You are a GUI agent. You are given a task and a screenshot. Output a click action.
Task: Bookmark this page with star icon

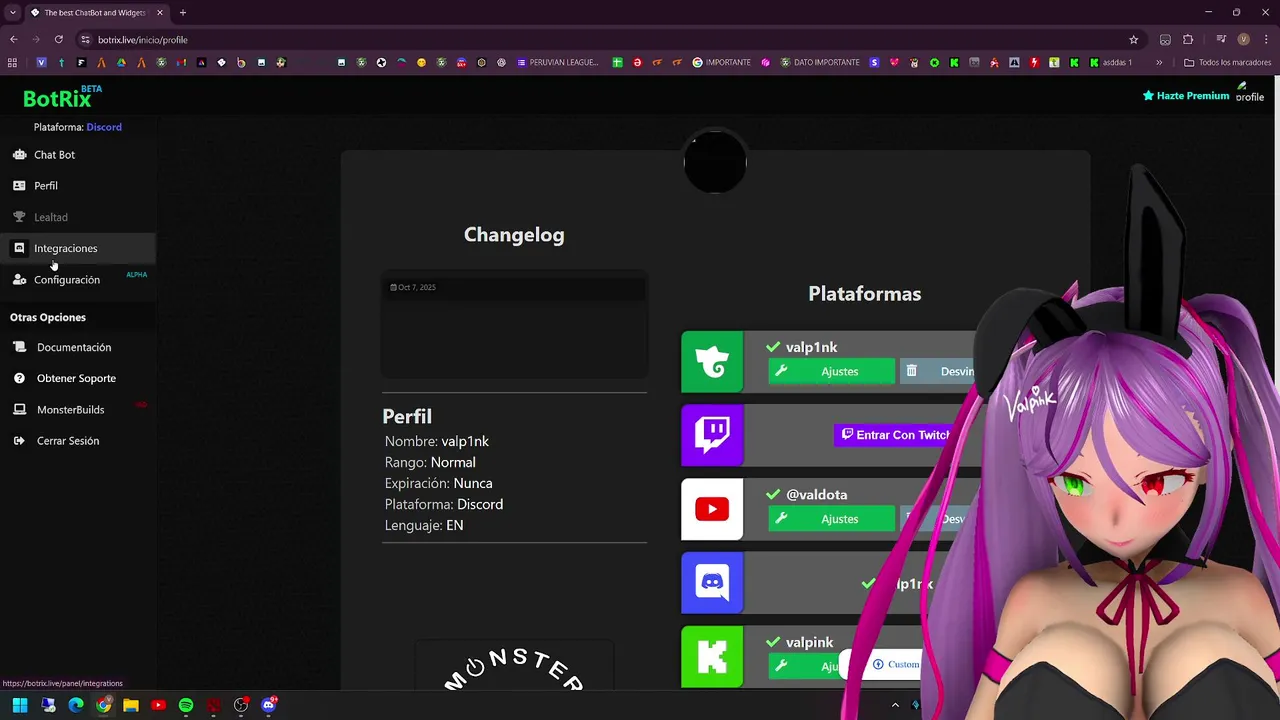pyautogui.click(x=1133, y=40)
